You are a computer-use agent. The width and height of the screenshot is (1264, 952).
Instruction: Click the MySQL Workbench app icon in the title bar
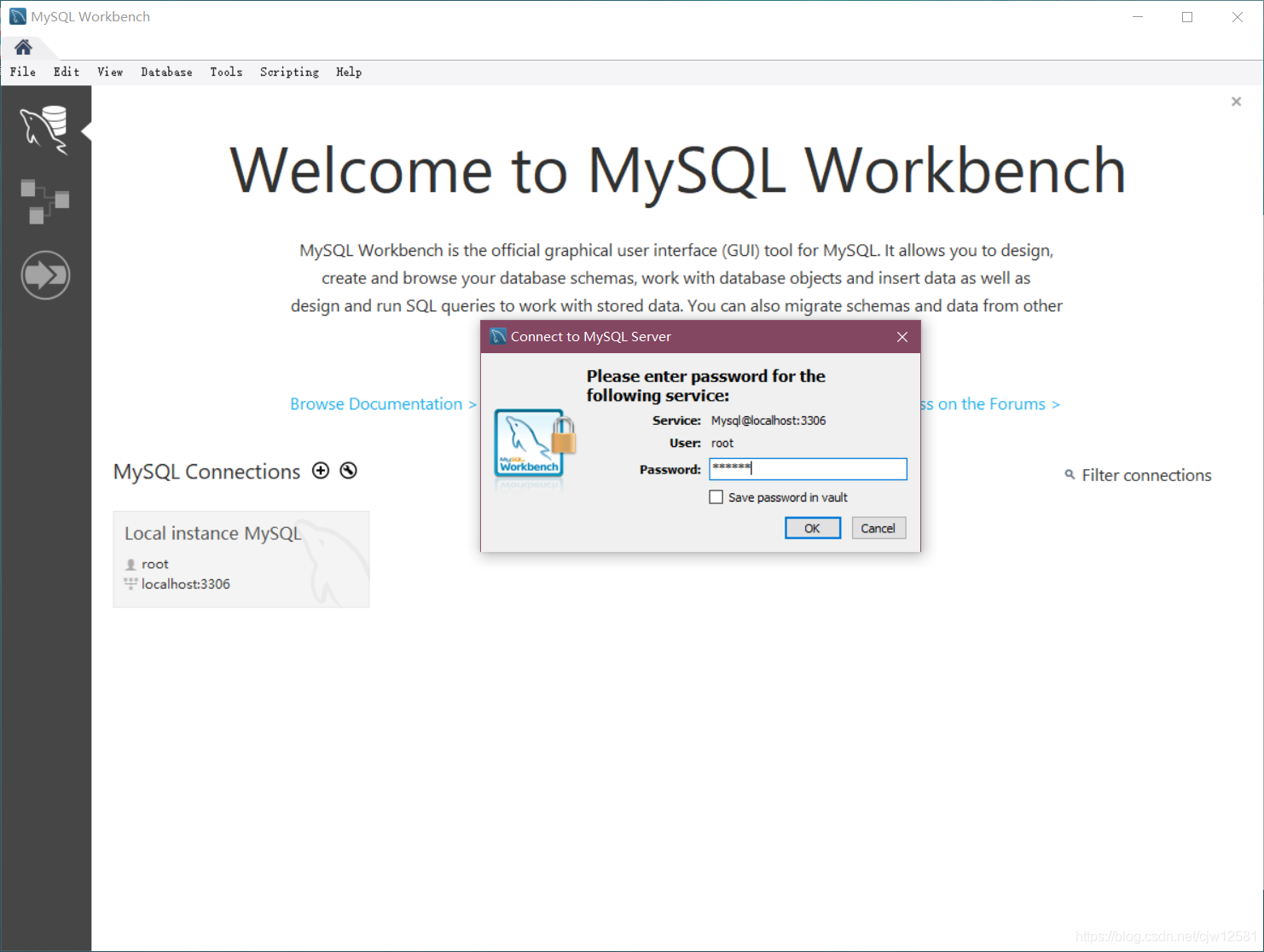17,16
